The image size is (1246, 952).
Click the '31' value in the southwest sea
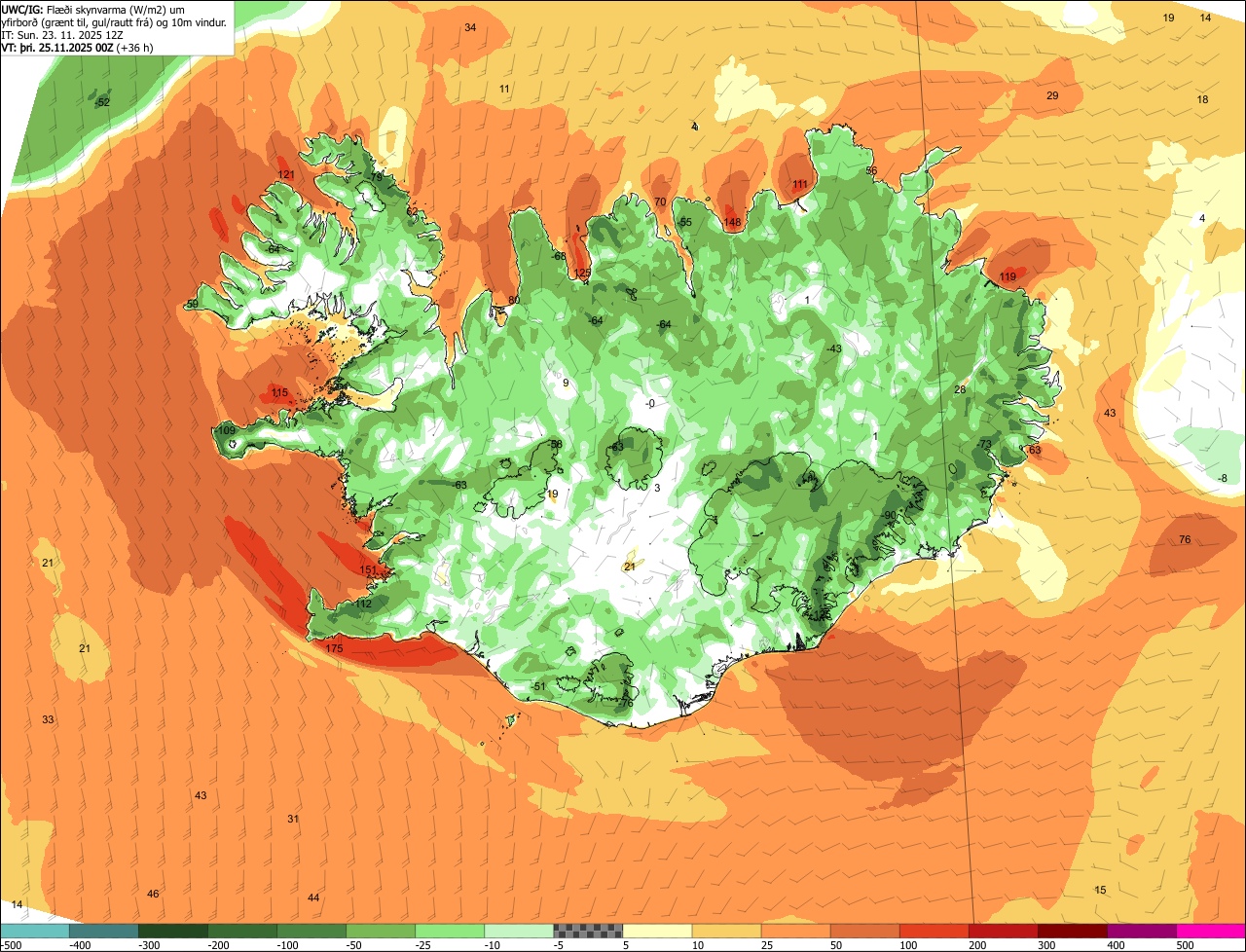pyautogui.click(x=293, y=819)
